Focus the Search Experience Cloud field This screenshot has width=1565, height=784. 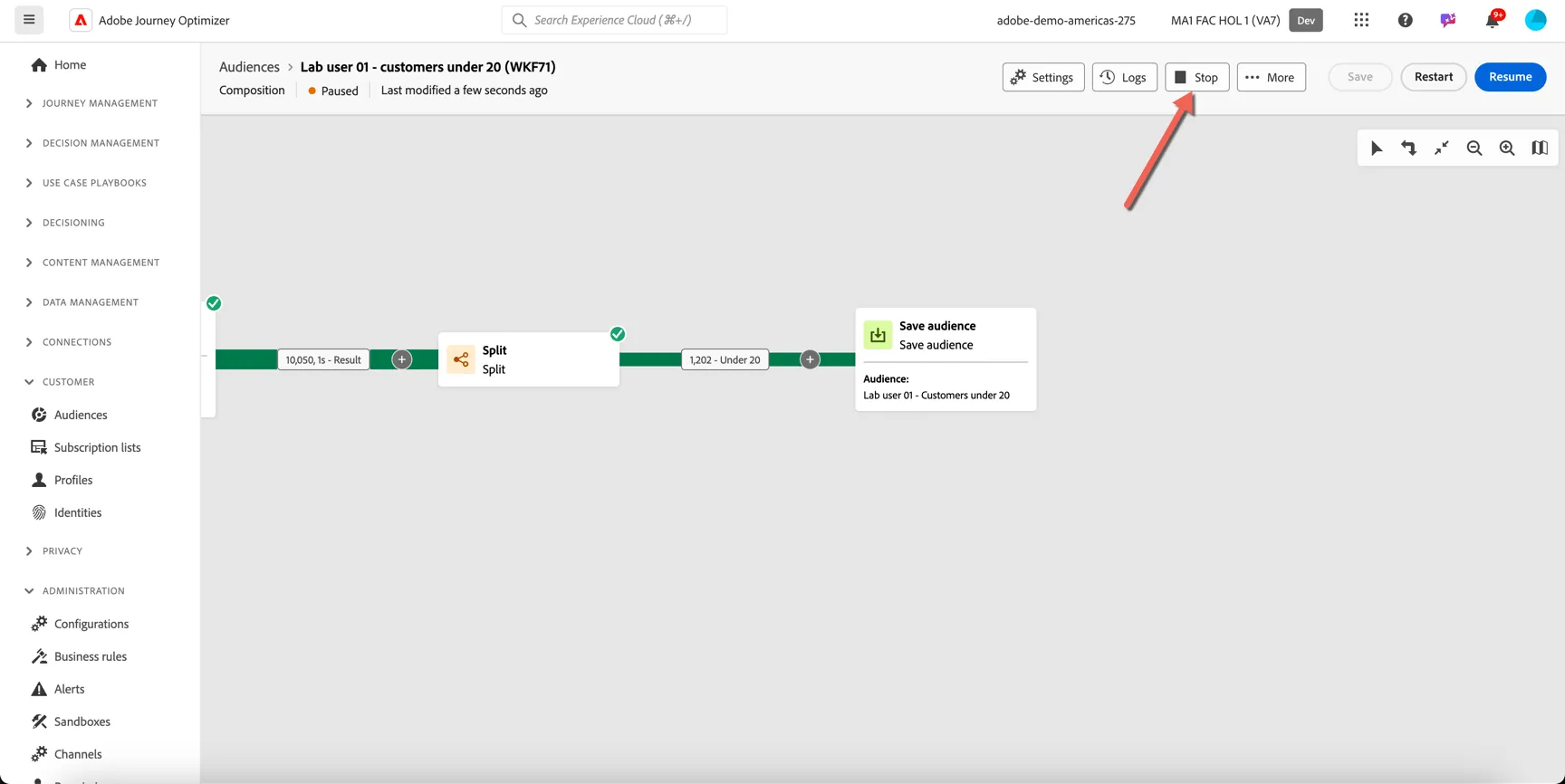614,20
